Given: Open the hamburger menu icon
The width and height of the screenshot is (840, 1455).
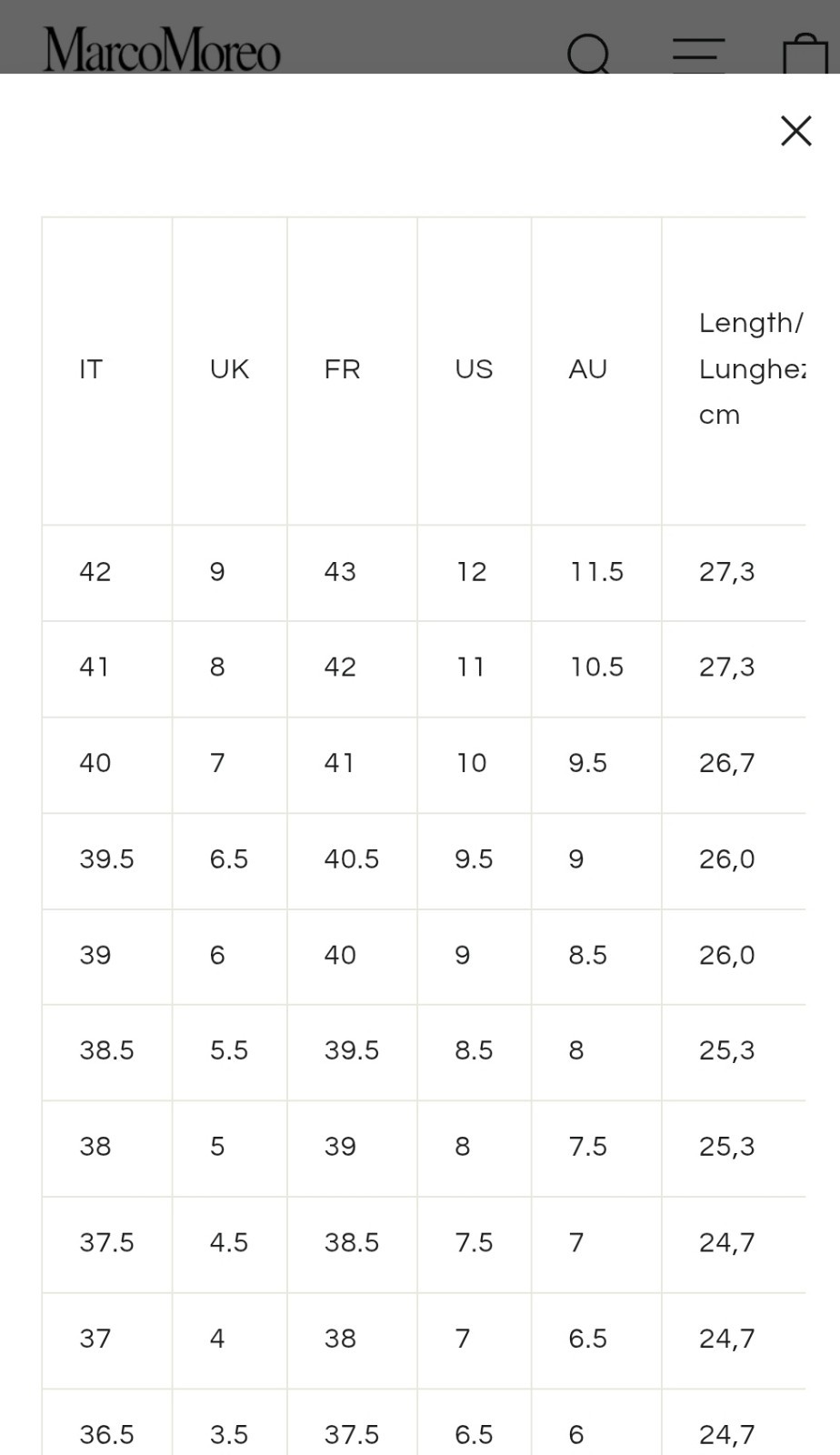Looking at the screenshot, I should click(698, 55).
